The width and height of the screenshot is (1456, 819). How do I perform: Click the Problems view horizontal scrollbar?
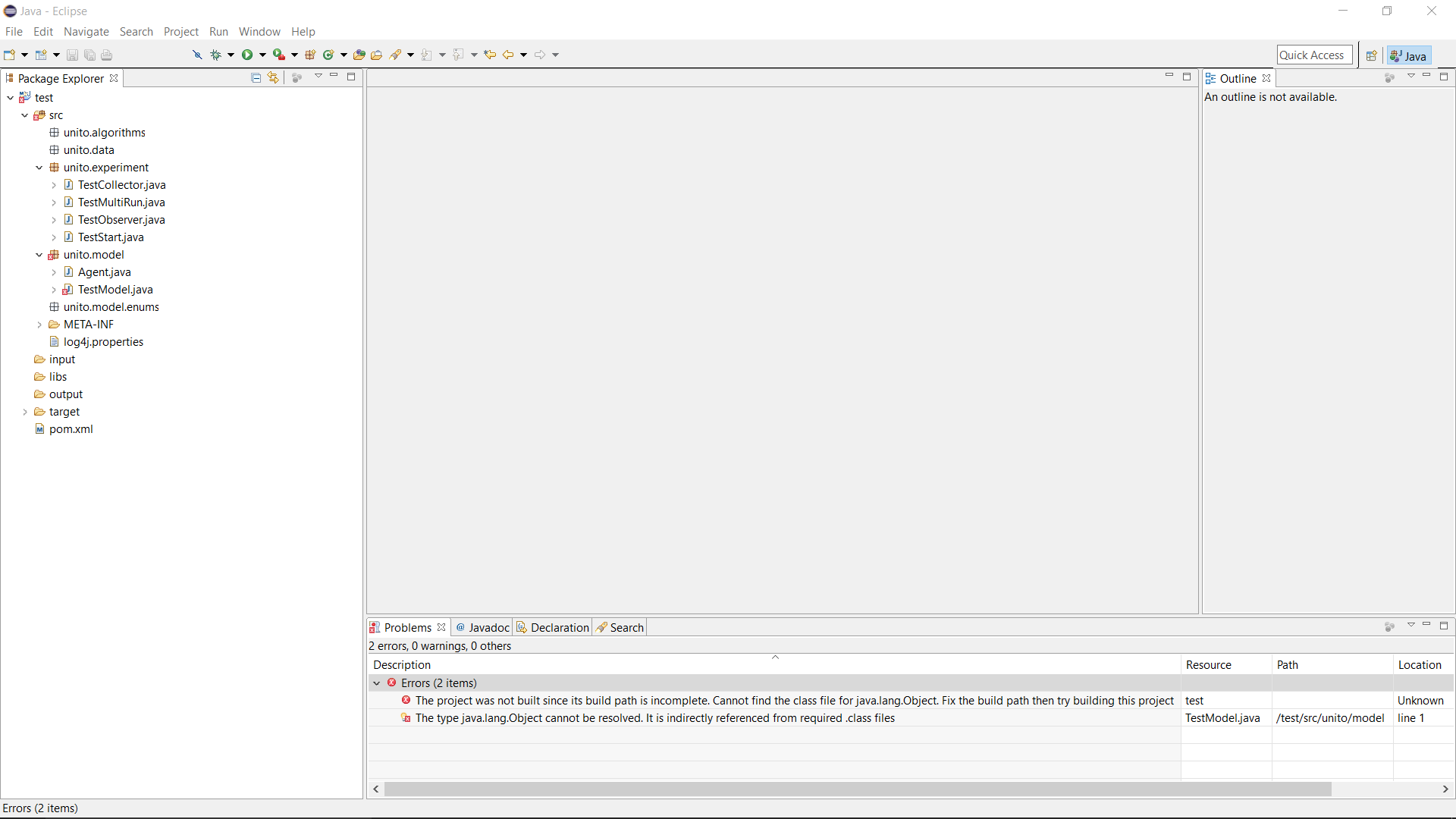[857, 789]
